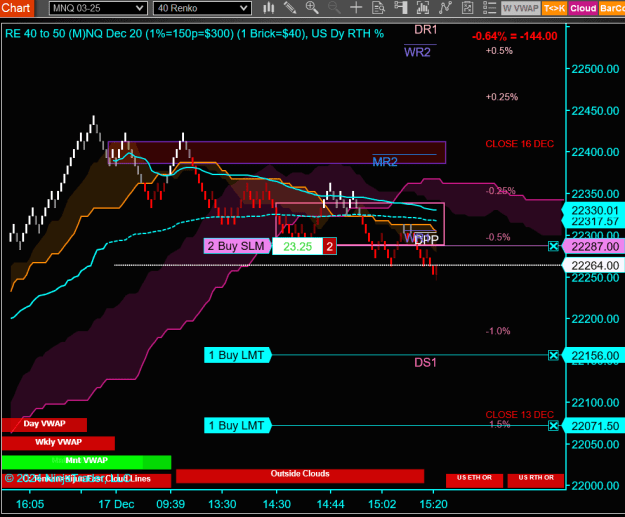Viewport: 625px width, 517px height.
Task: Click the 22287.00 price axis marker
Action: click(593, 246)
